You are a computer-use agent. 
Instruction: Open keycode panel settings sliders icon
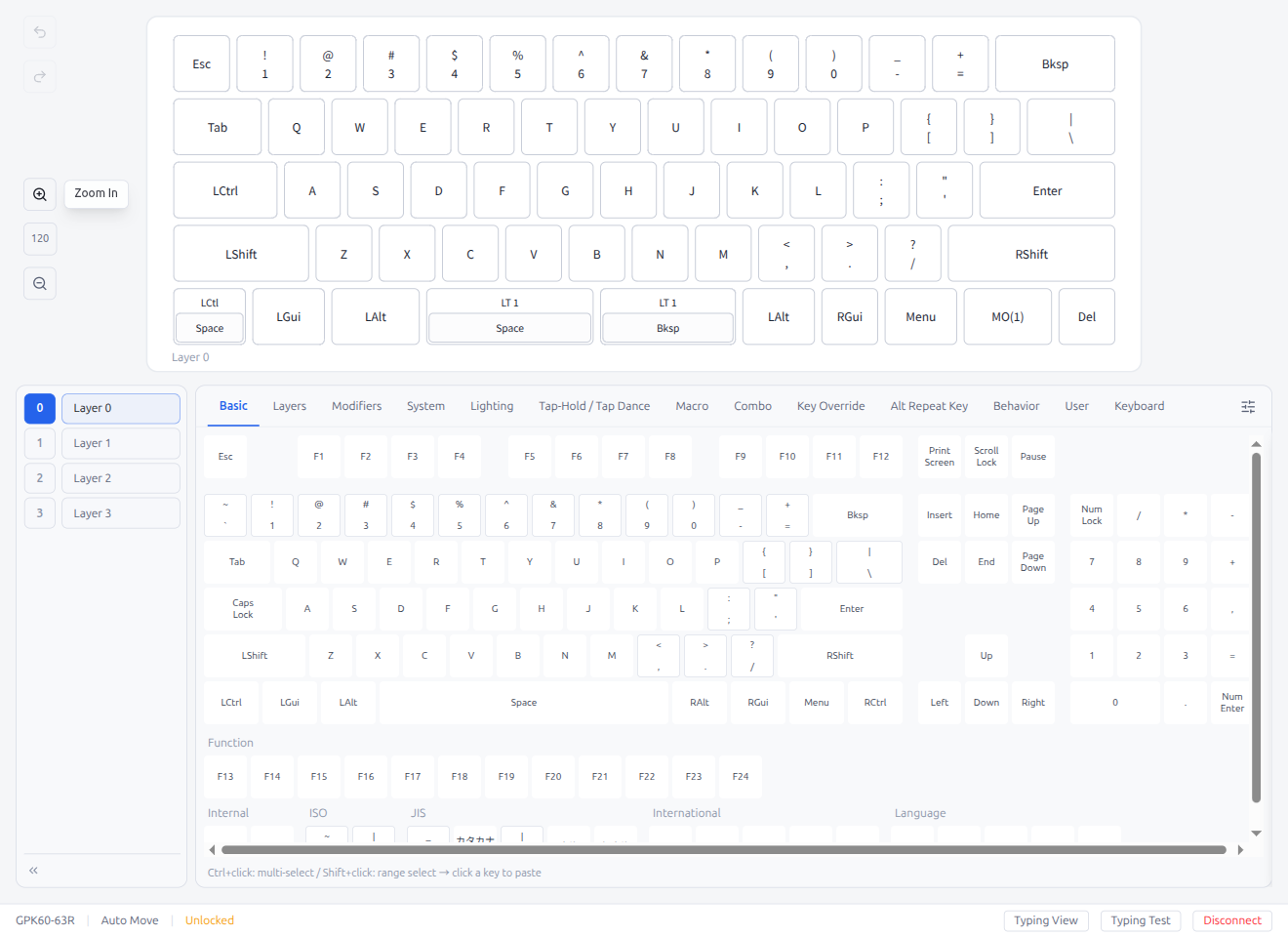[1248, 407]
